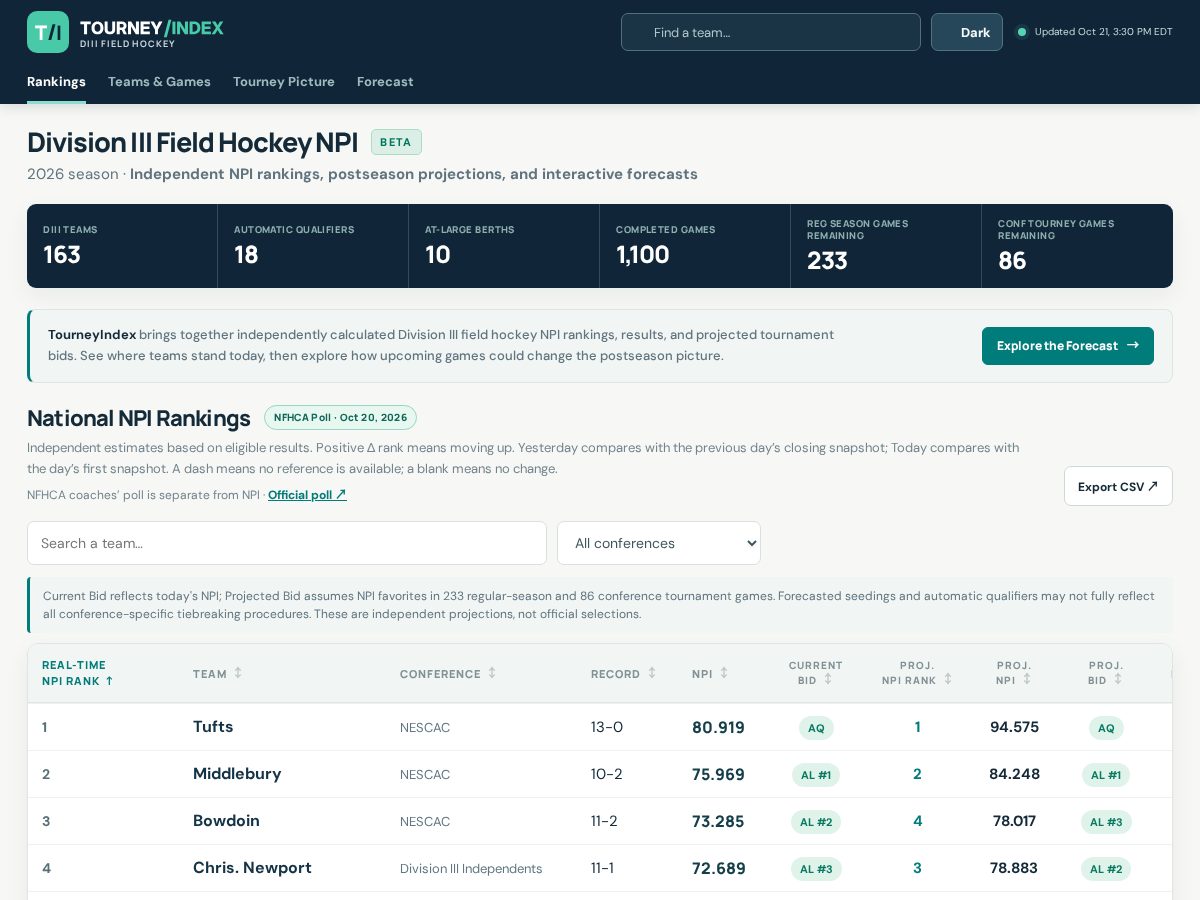Screen dimensions: 1200x900
Task: Click Chris. Newport current bid AL #3 badge
Action: click(x=816, y=869)
